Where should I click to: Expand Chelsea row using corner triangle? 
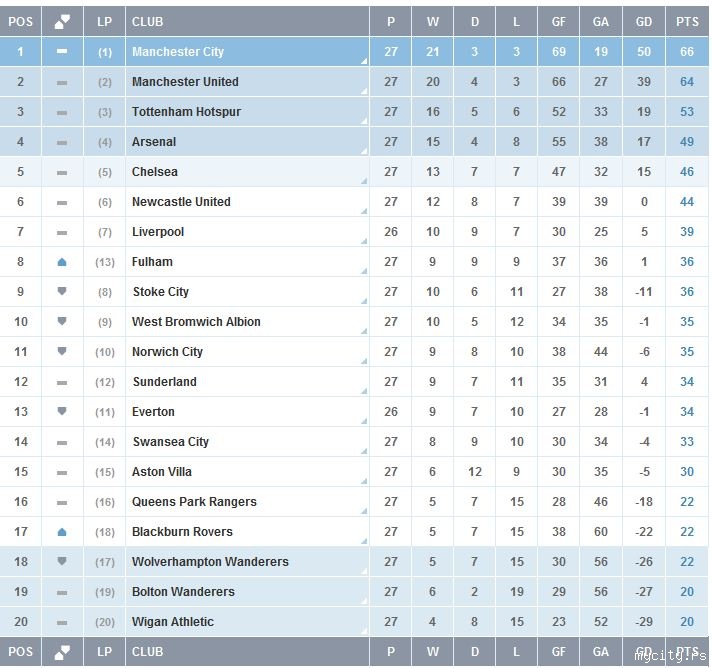point(364,181)
